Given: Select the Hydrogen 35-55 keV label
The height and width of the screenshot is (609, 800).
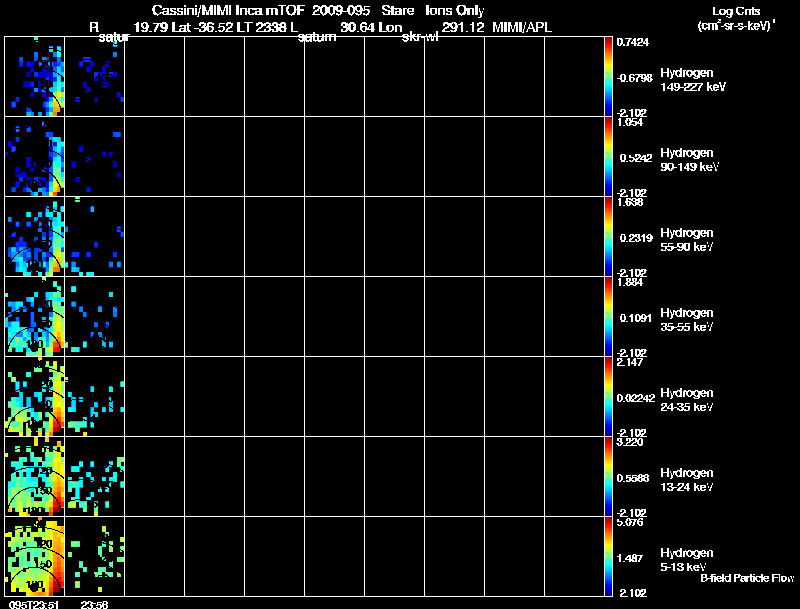Looking at the screenshot, I should [x=687, y=320].
